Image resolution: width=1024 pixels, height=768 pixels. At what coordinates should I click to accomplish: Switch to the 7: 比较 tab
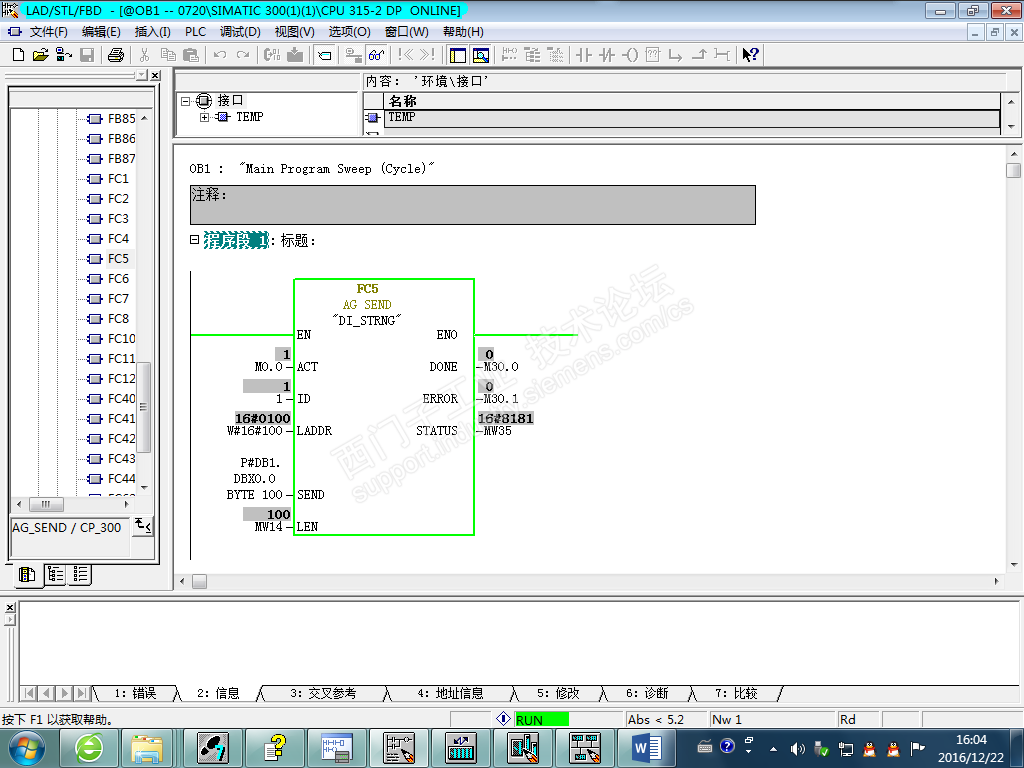(x=736, y=693)
